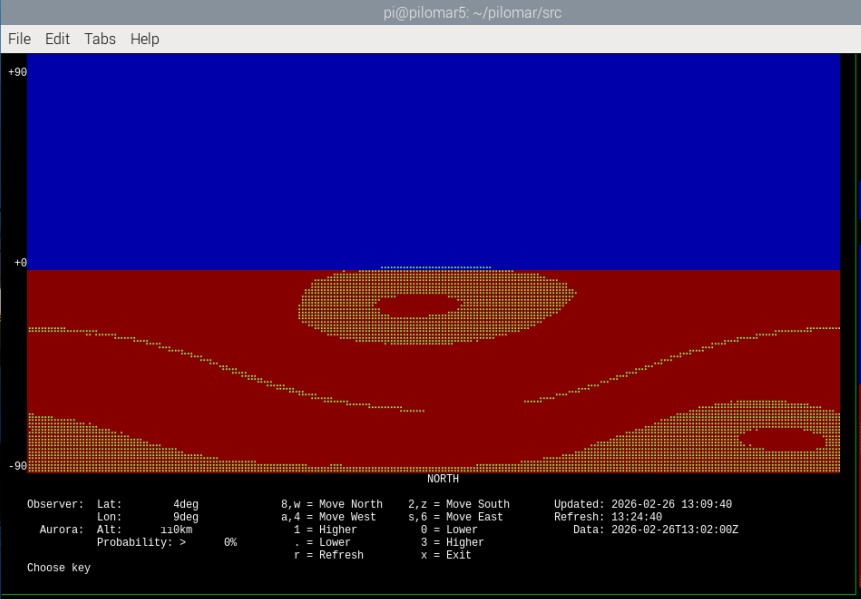This screenshot has width=861, height=599.
Task: Click the -90 altitude axis label
Action: pyautogui.click(x=17, y=466)
